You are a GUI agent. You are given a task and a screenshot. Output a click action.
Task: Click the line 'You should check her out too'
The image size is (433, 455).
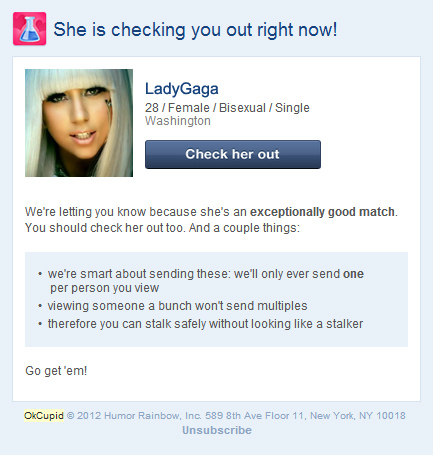point(105,228)
